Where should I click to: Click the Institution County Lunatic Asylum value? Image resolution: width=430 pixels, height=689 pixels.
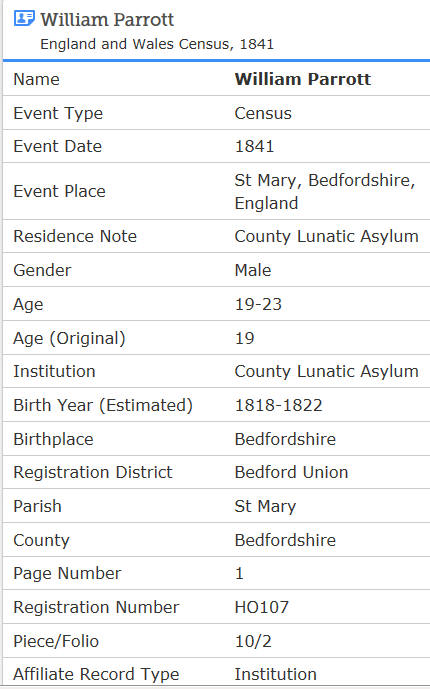(x=326, y=371)
